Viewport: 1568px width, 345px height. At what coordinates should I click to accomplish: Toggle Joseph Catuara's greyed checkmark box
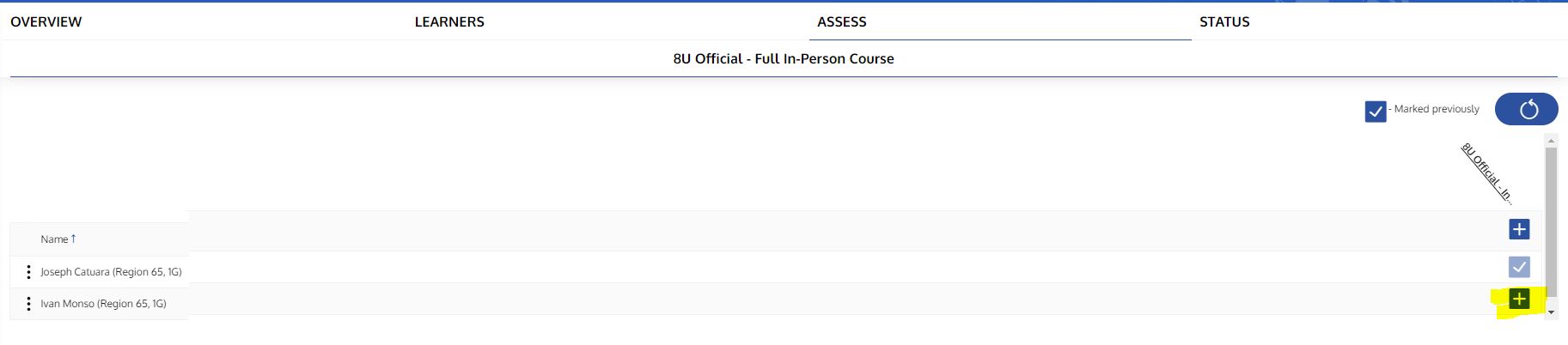1519,267
